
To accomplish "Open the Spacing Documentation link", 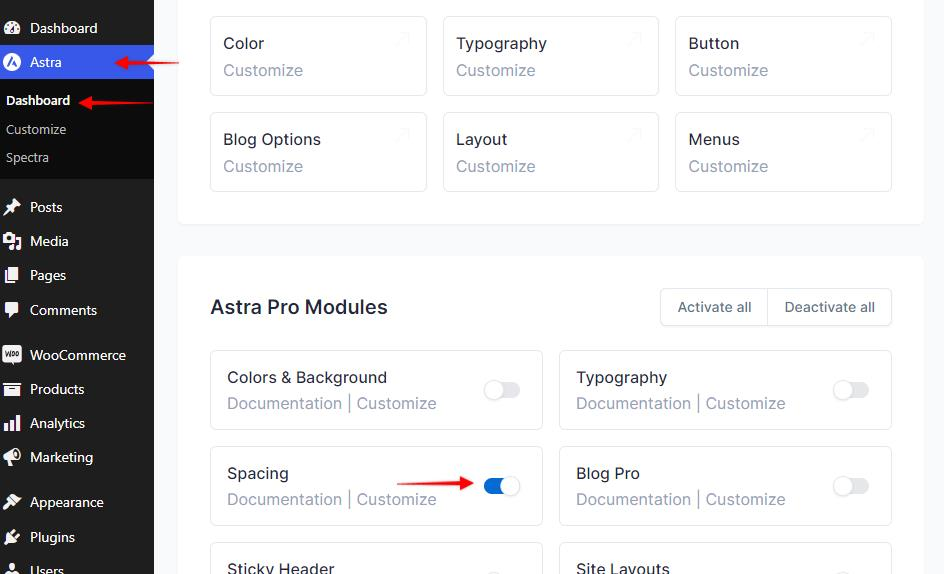I will 284,499.
